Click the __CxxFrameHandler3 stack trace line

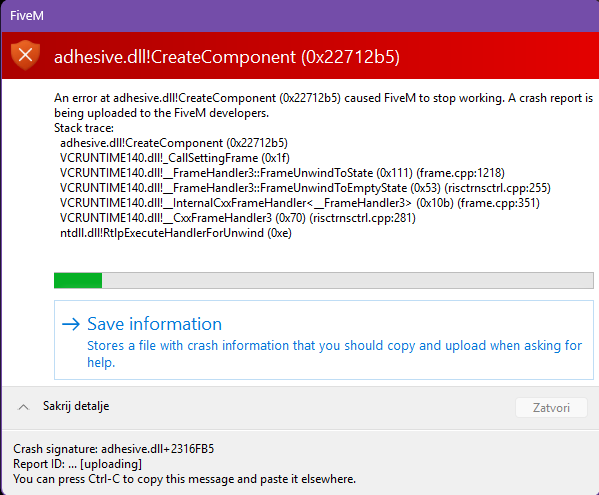pos(238,218)
